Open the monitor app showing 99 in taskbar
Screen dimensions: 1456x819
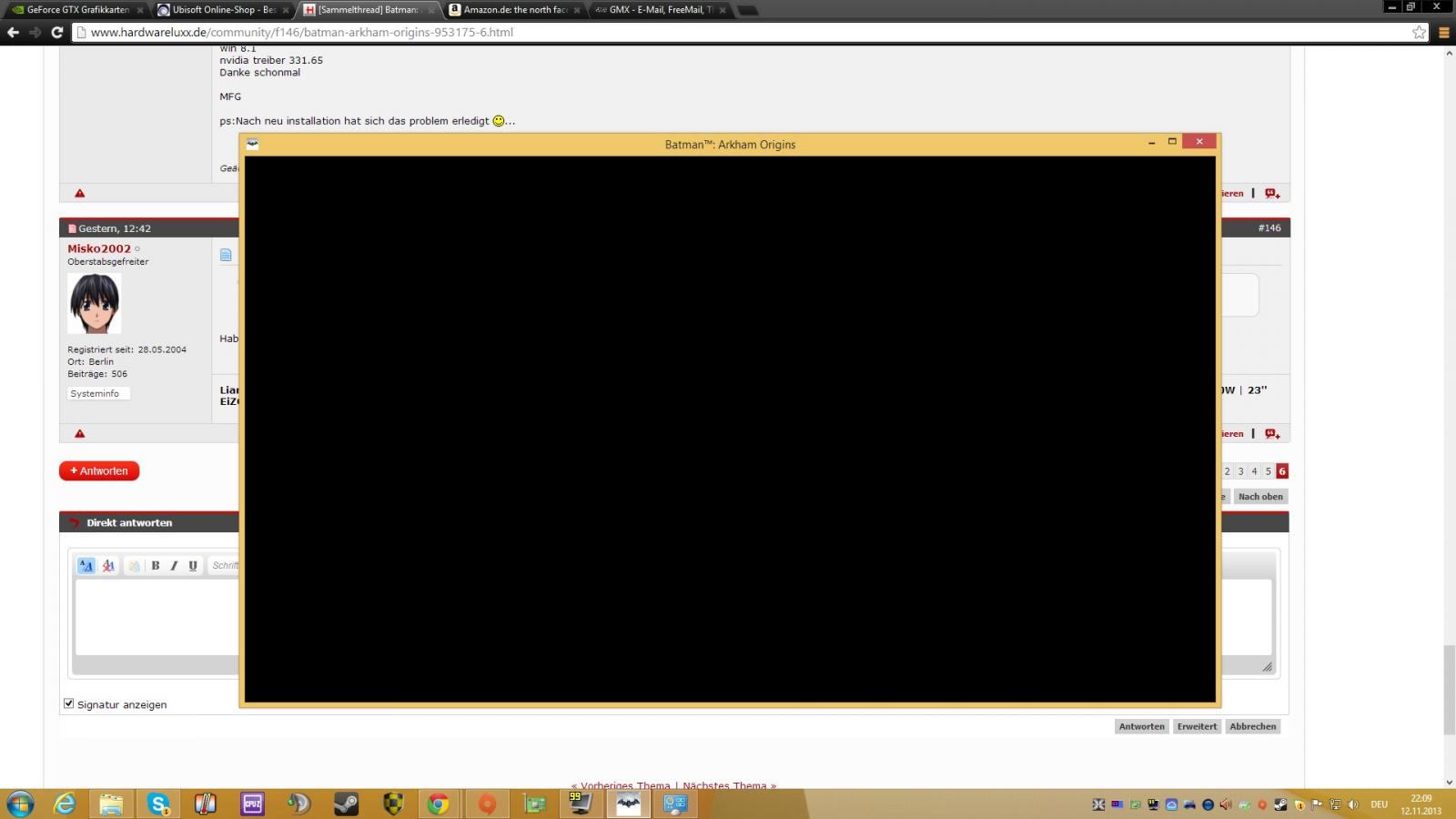pyautogui.click(x=581, y=804)
